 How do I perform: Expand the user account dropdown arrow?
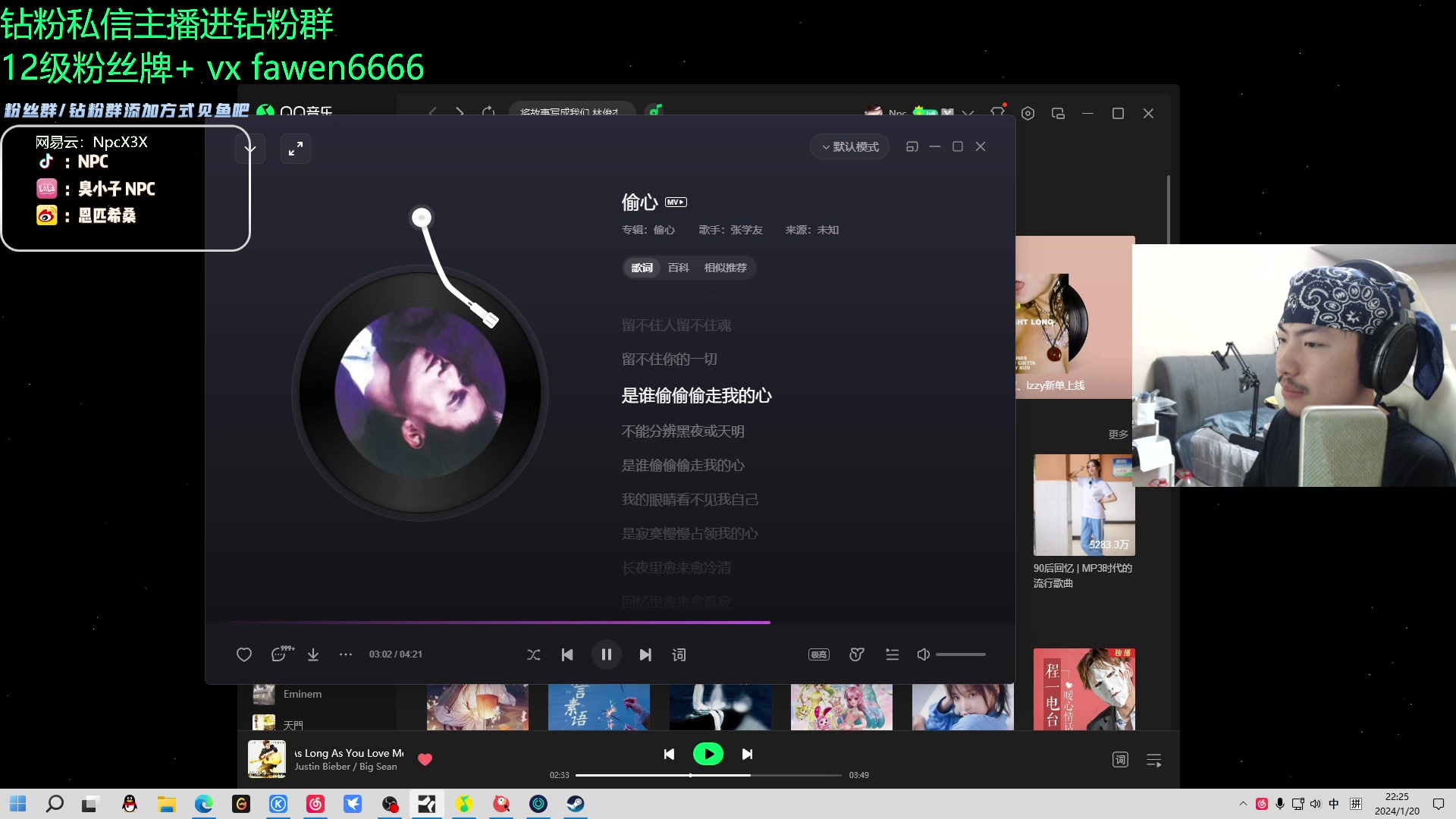[x=968, y=113]
